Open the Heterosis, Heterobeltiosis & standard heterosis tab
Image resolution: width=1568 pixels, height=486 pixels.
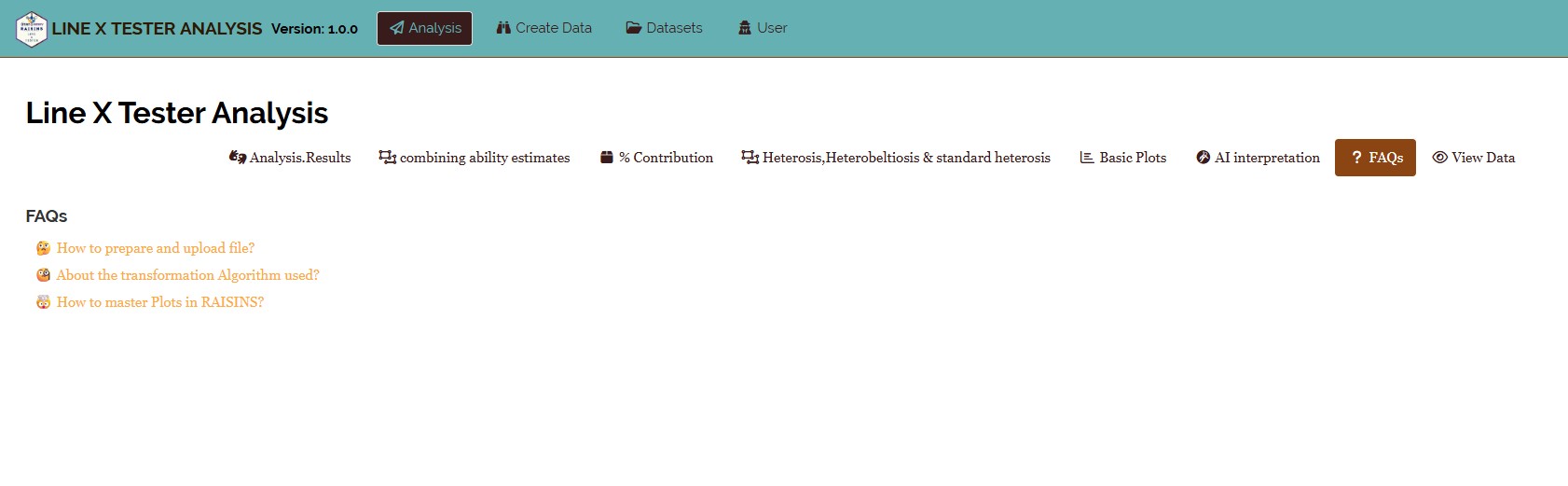(x=896, y=158)
